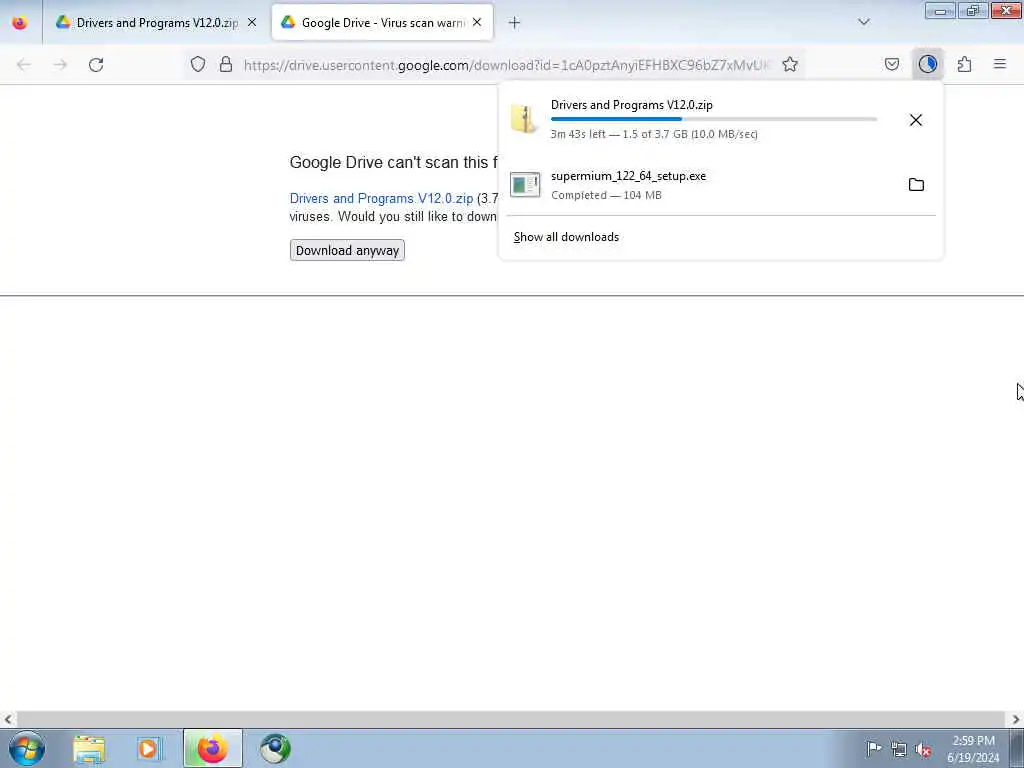
Task: View site security padlock info
Action: [226, 64]
